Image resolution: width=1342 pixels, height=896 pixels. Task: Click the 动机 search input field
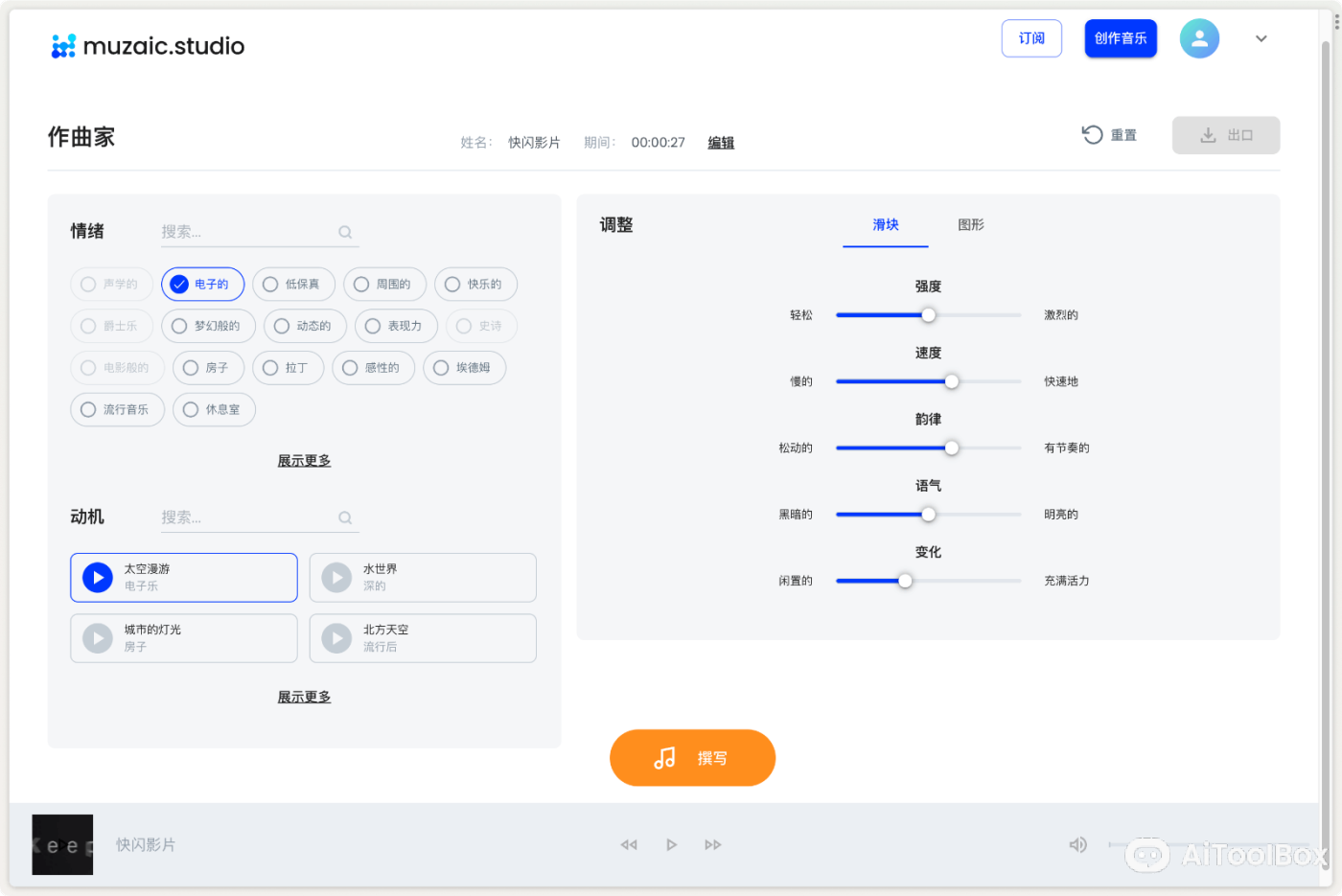coord(249,517)
